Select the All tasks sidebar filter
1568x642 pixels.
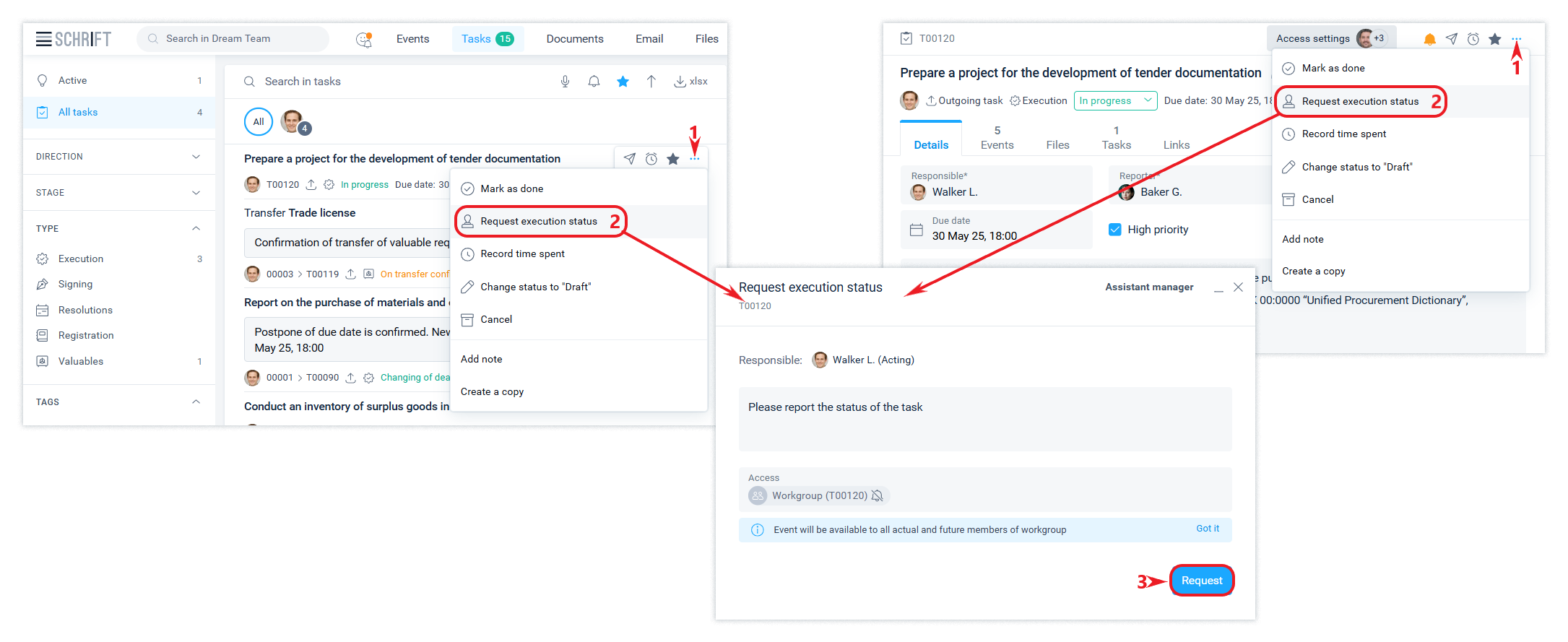tap(78, 112)
